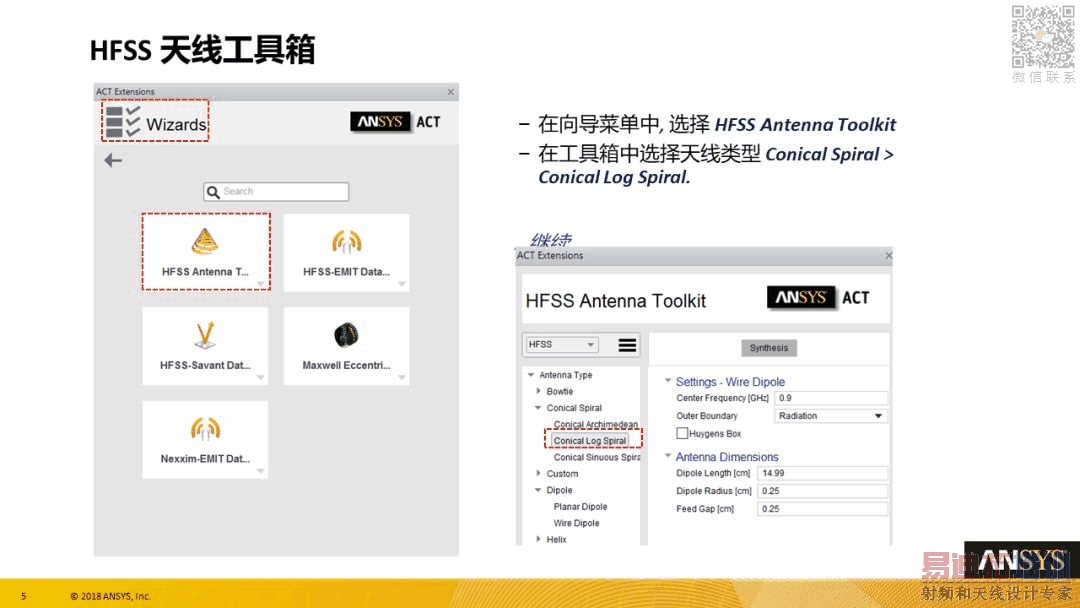Viewport: 1080px width, 608px height.
Task: Expand the Custom tree node
Action: tap(539, 473)
